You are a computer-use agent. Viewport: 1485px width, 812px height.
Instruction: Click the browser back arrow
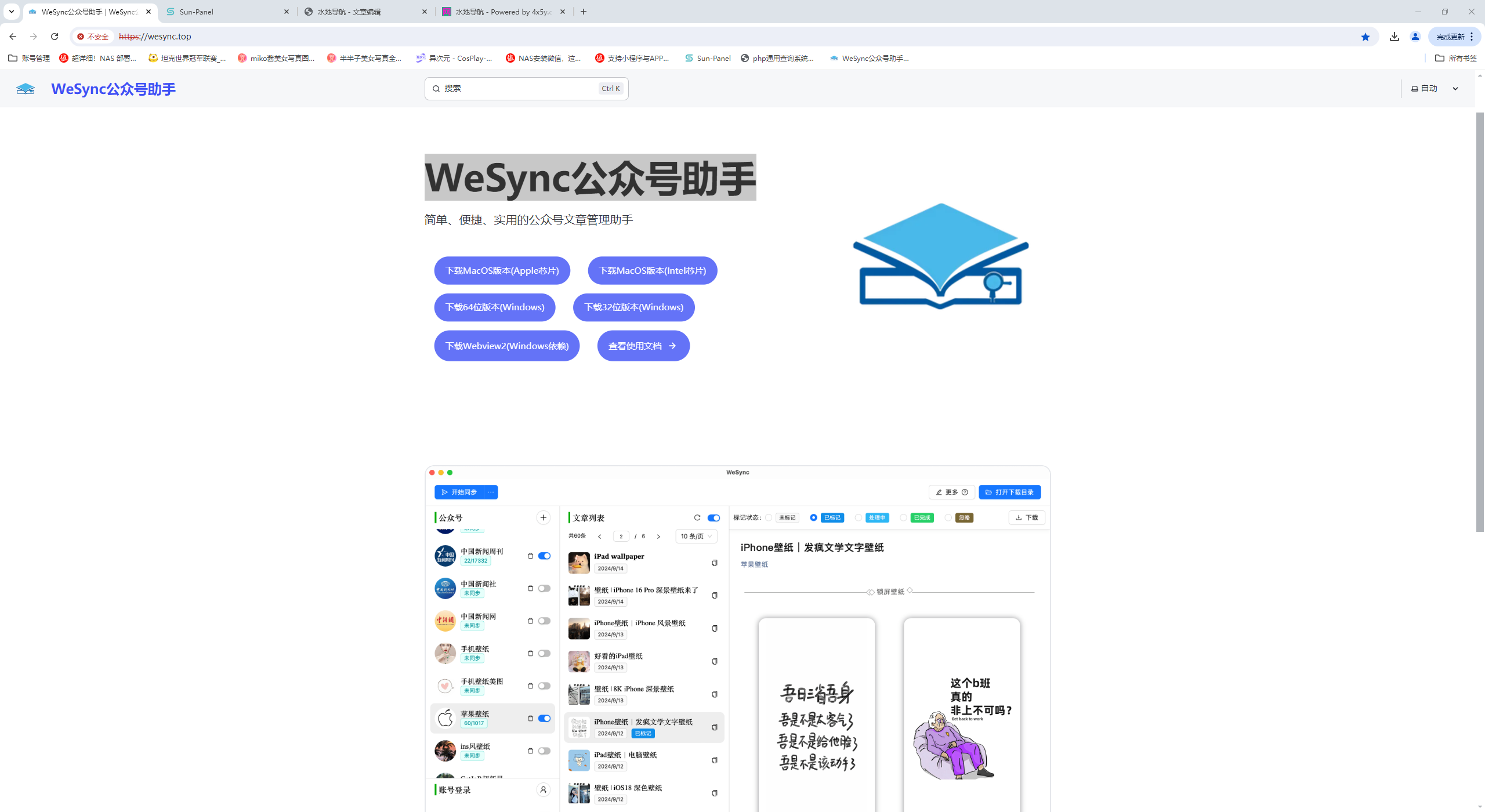[13, 37]
